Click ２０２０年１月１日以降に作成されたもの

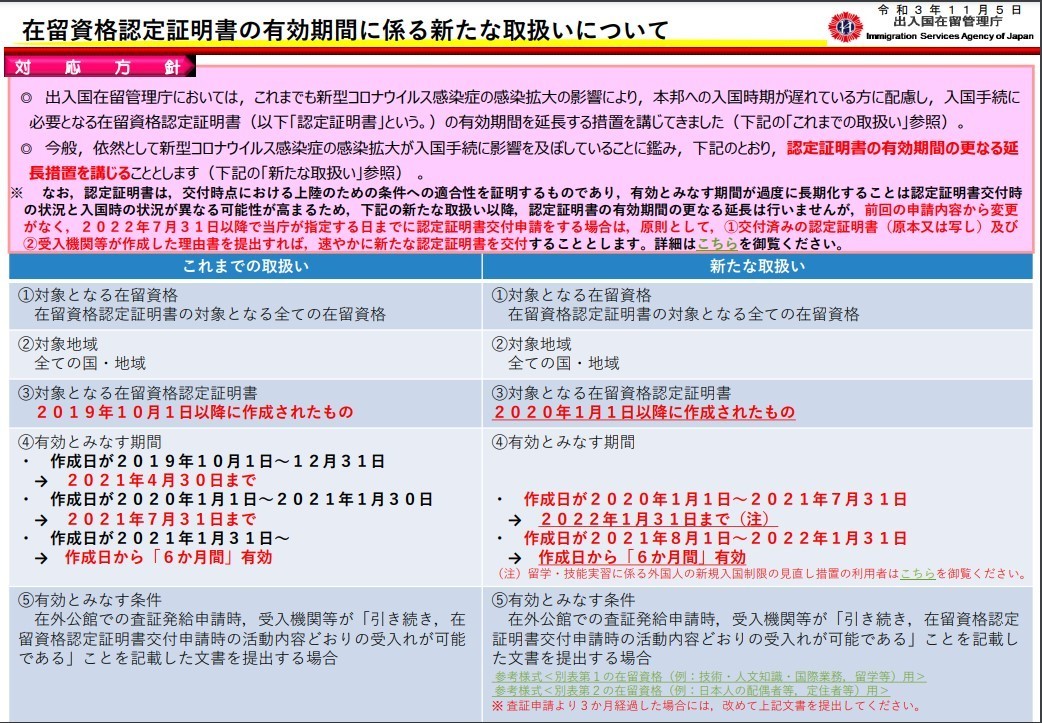point(644,412)
